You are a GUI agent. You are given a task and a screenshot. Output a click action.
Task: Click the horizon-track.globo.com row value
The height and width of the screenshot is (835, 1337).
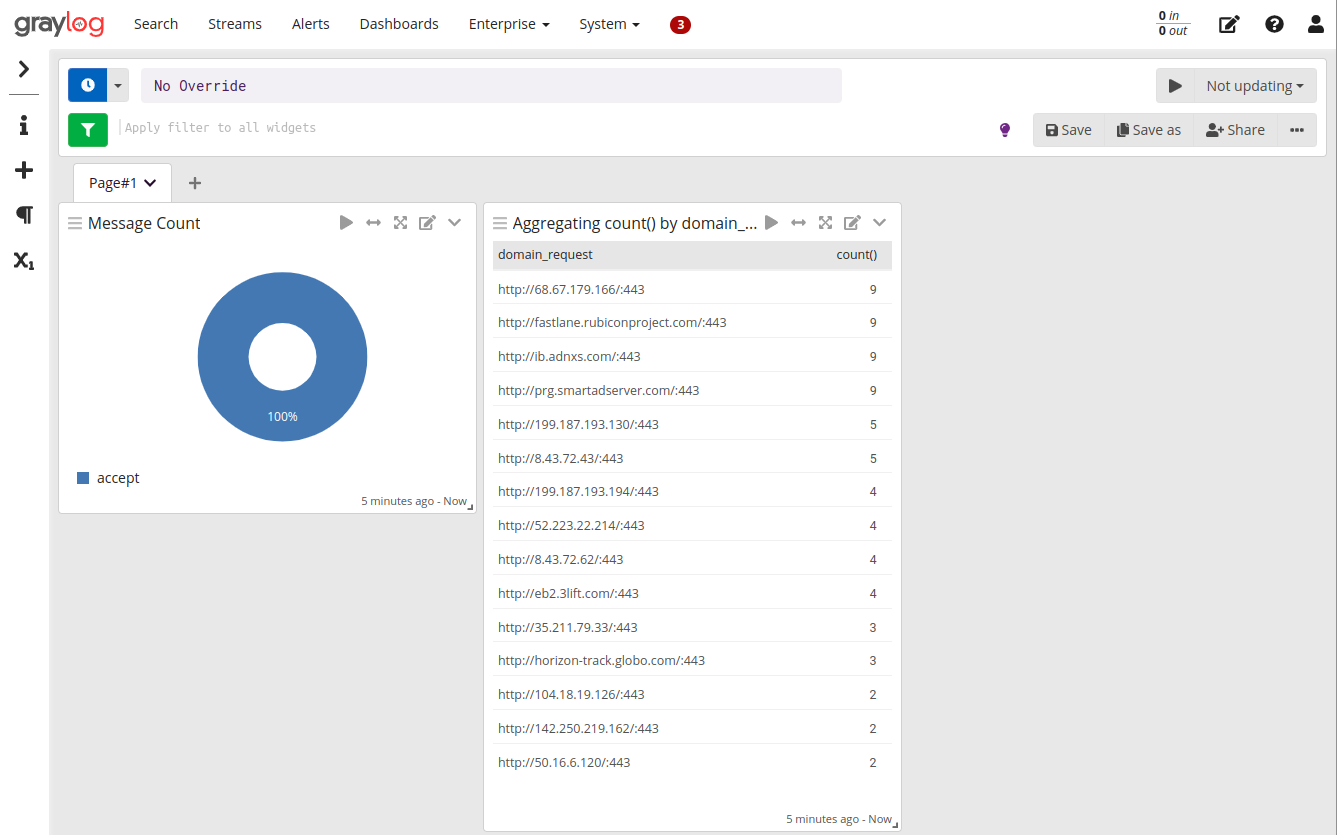[x=602, y=661]
